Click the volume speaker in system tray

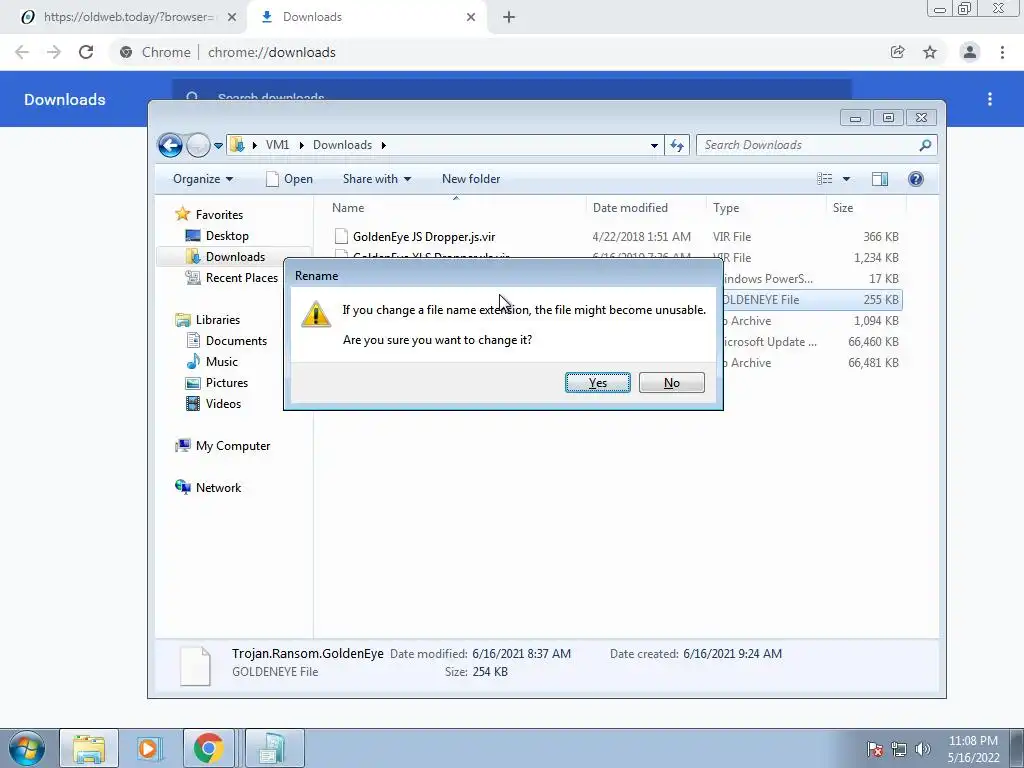coord(922,748)
